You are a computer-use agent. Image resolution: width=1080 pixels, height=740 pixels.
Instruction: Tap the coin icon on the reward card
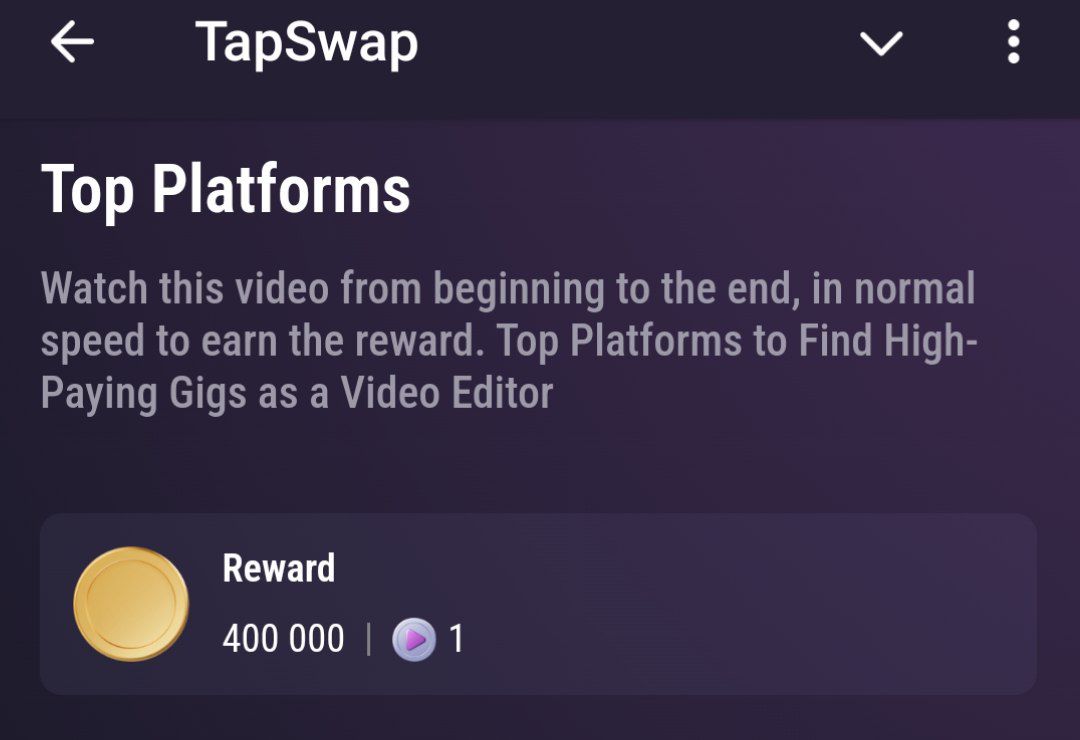(x=131, y=601)
